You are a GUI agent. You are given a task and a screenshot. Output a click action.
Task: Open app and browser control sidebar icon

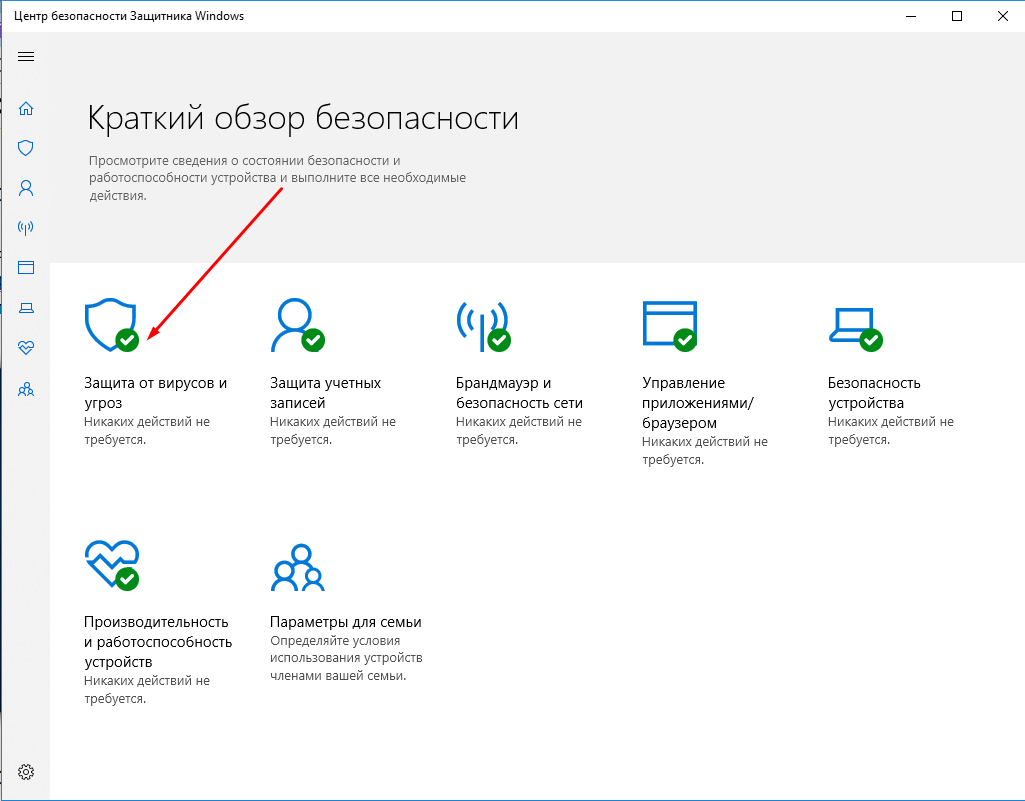(x=25, y=267)
